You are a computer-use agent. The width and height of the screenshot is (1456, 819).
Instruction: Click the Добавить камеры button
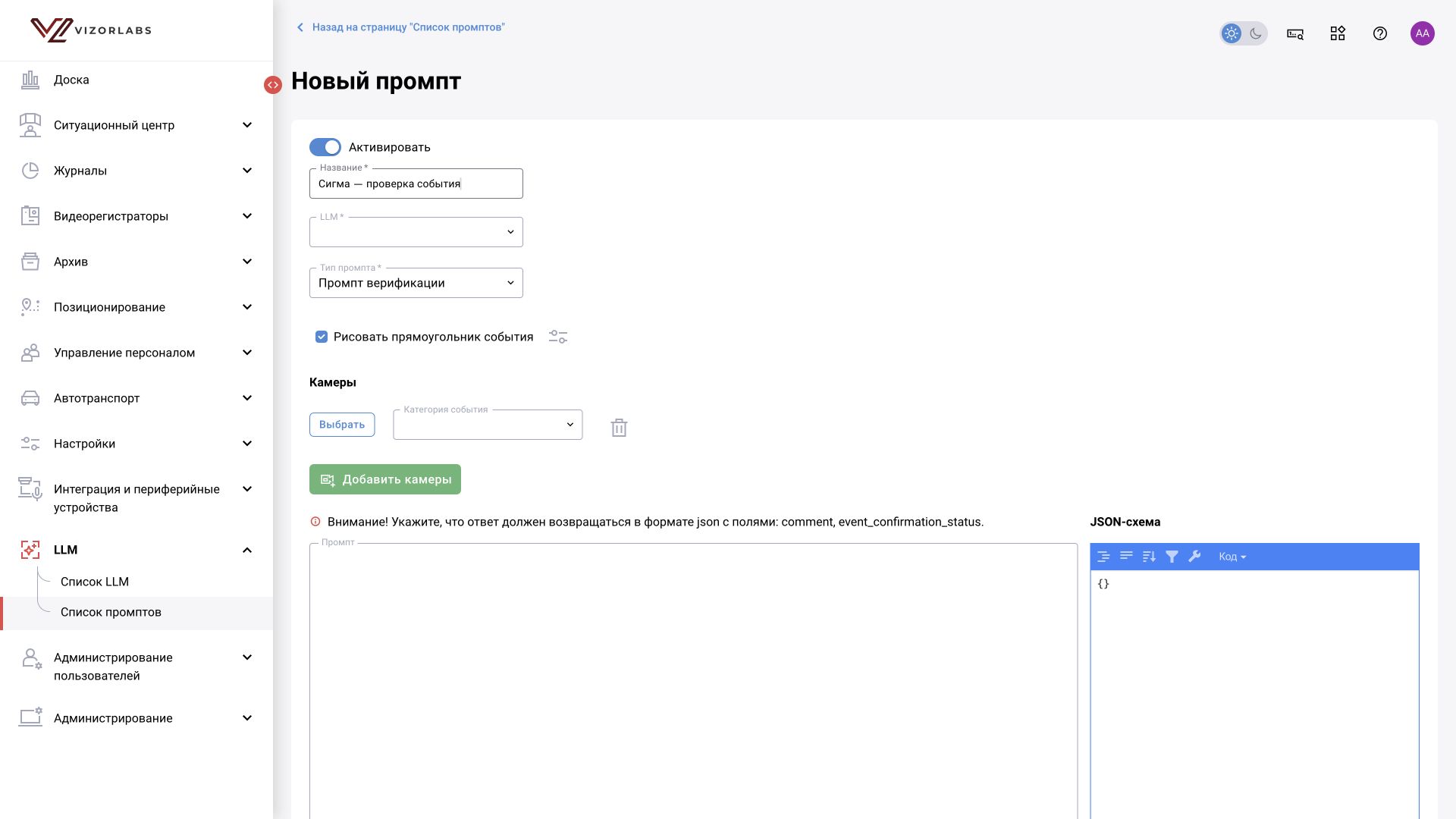click(x=385, y=479)
